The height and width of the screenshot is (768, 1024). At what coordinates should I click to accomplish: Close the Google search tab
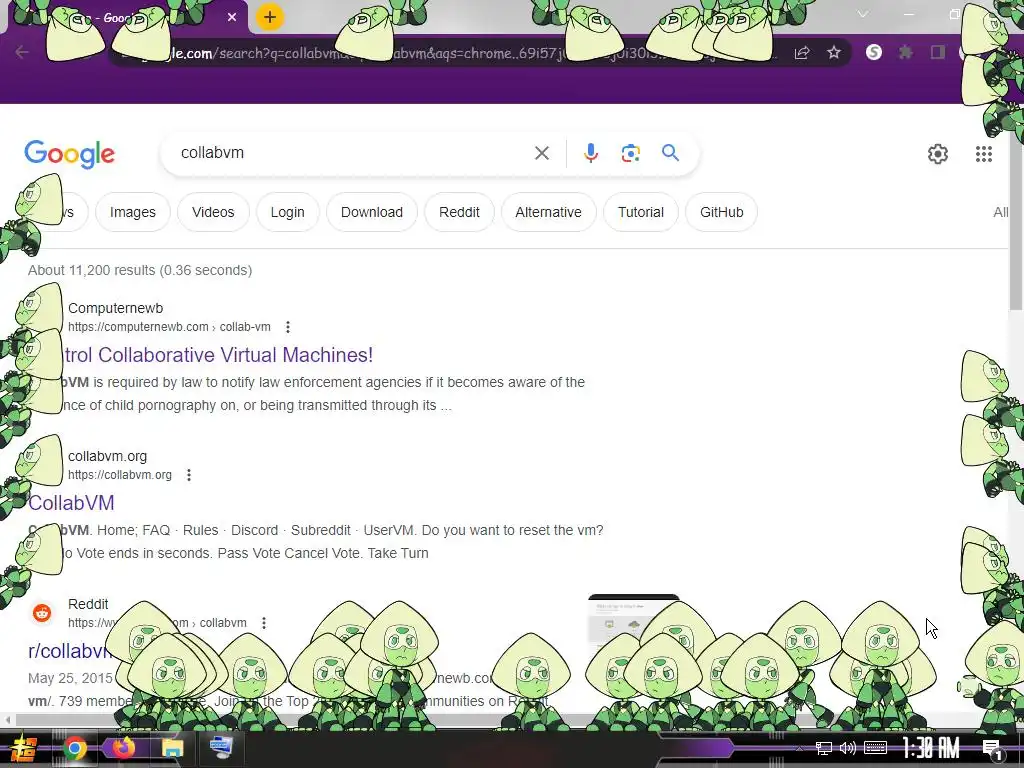(232, 17)
